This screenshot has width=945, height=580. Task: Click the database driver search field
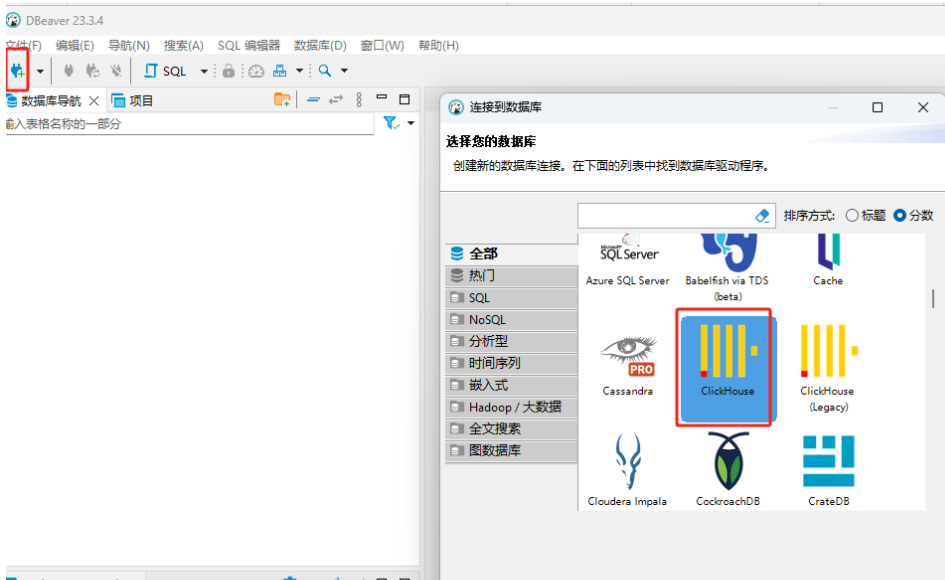click(x=665, y=216)
